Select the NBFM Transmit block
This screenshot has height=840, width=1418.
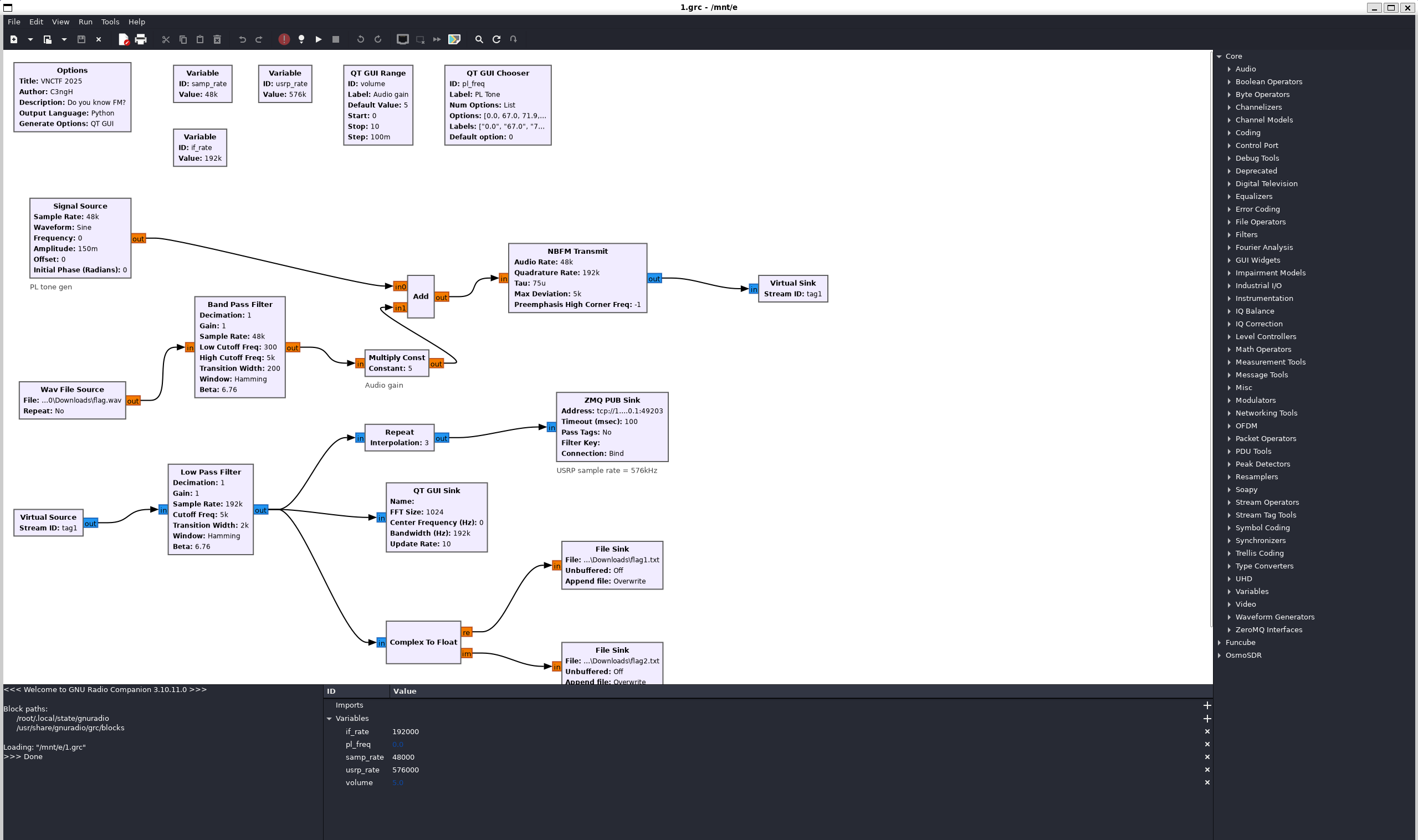577,278
